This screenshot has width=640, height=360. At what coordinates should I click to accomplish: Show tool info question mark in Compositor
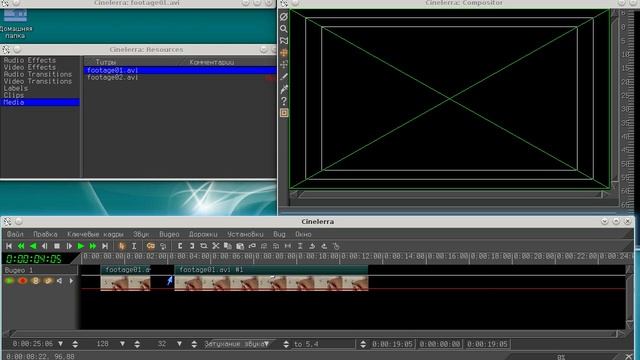(284, 101)
